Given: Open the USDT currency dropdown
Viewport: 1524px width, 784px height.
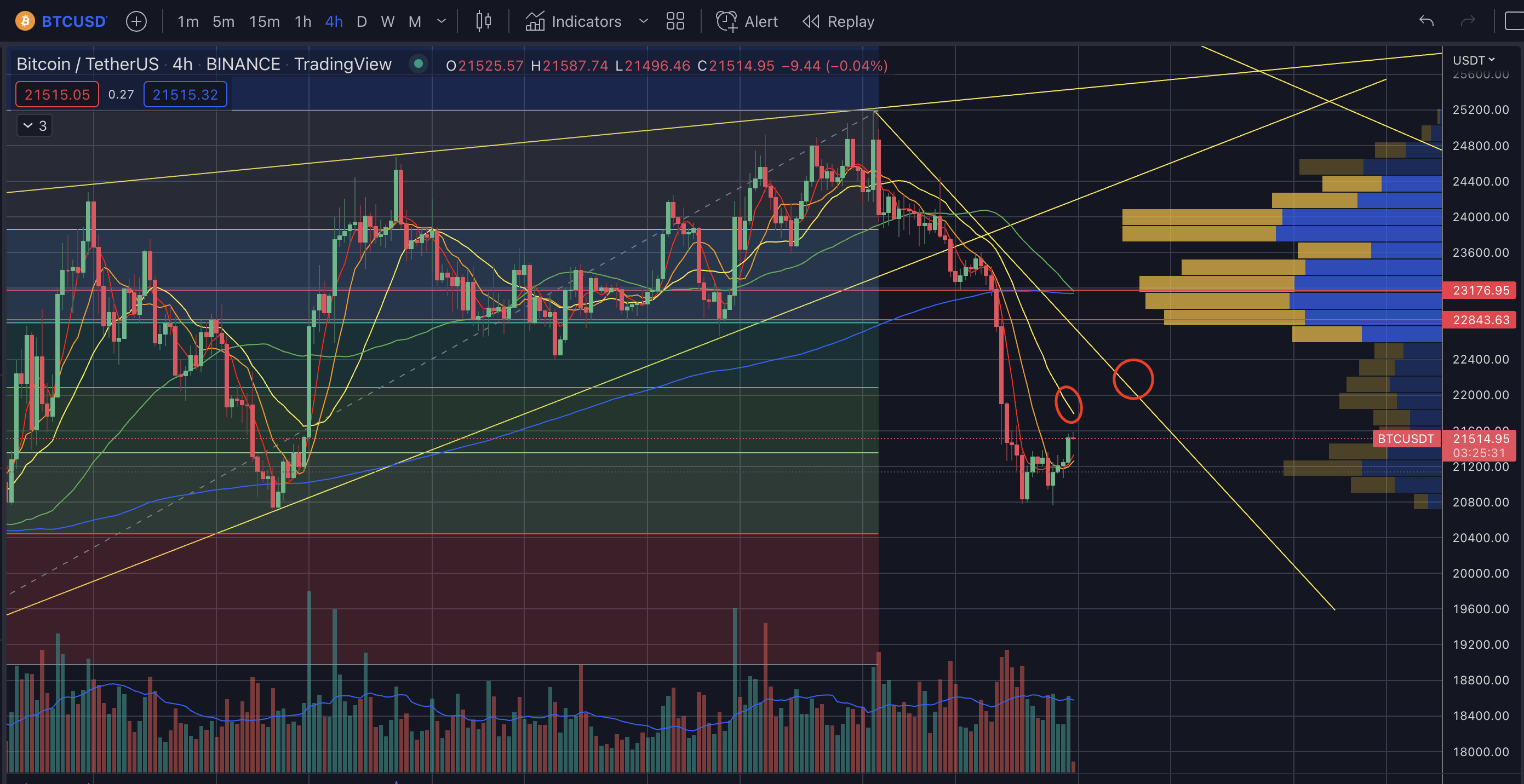Looking at the screenshot, I should tap(1473, 60).
